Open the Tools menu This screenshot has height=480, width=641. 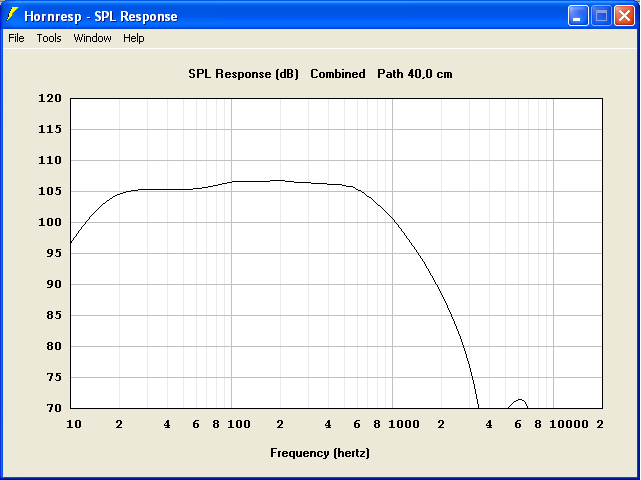pyautogui.click(x=49, y=38)
